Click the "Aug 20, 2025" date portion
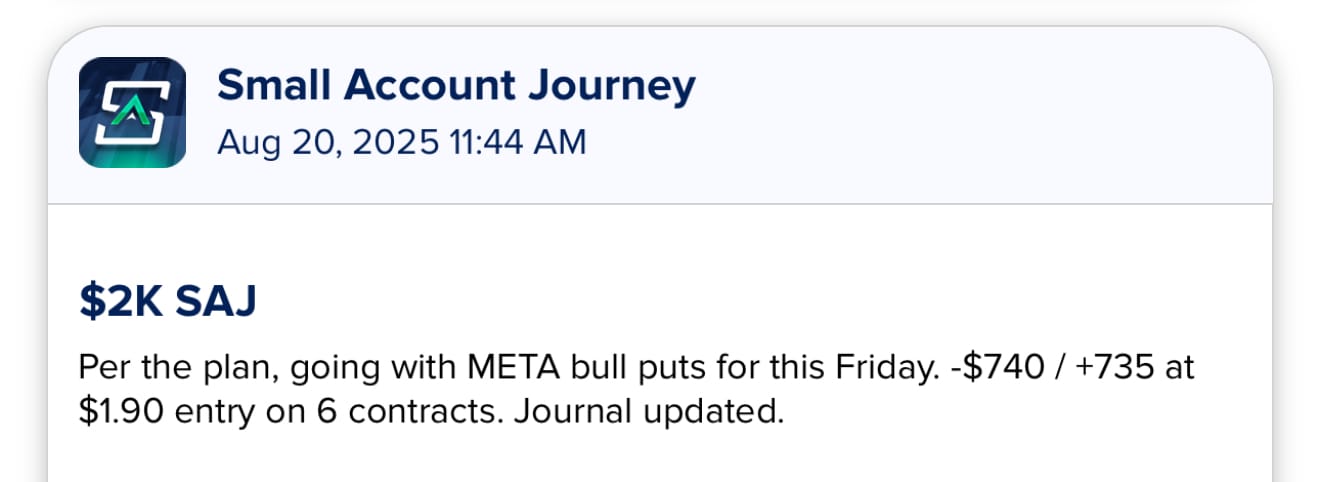The image size is (1320, 482). (328, 142)
